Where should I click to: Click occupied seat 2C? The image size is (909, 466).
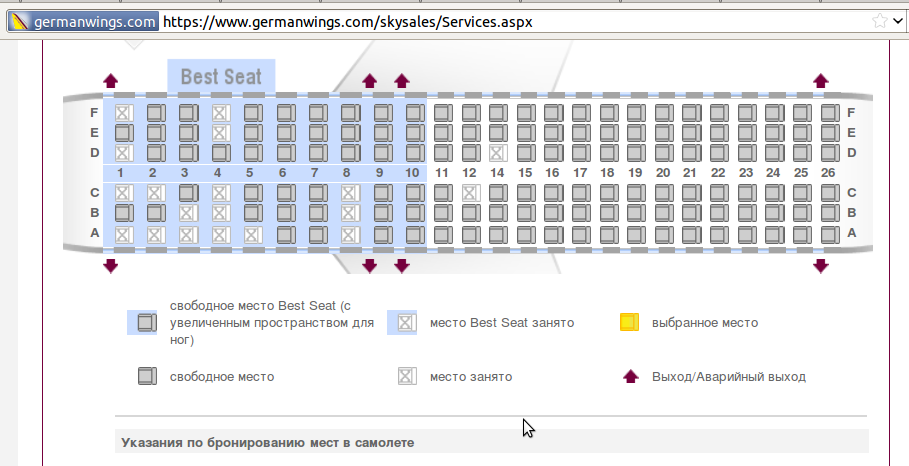point(156,192)
